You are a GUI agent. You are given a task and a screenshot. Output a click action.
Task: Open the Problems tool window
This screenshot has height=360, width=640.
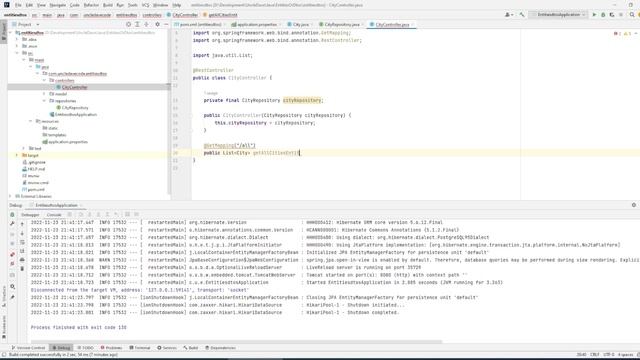click(111, 348)
